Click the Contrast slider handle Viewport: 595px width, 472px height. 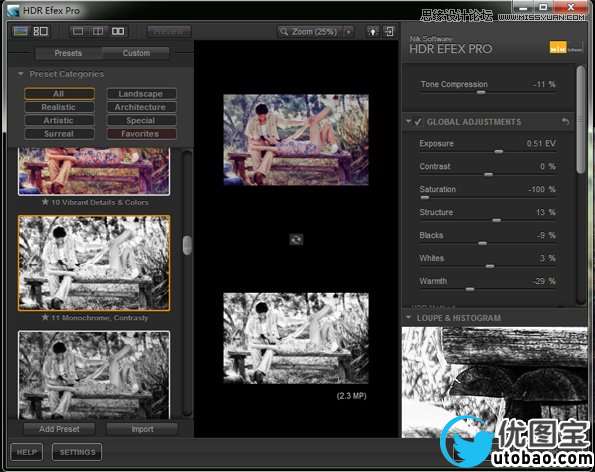pos(488,174)
